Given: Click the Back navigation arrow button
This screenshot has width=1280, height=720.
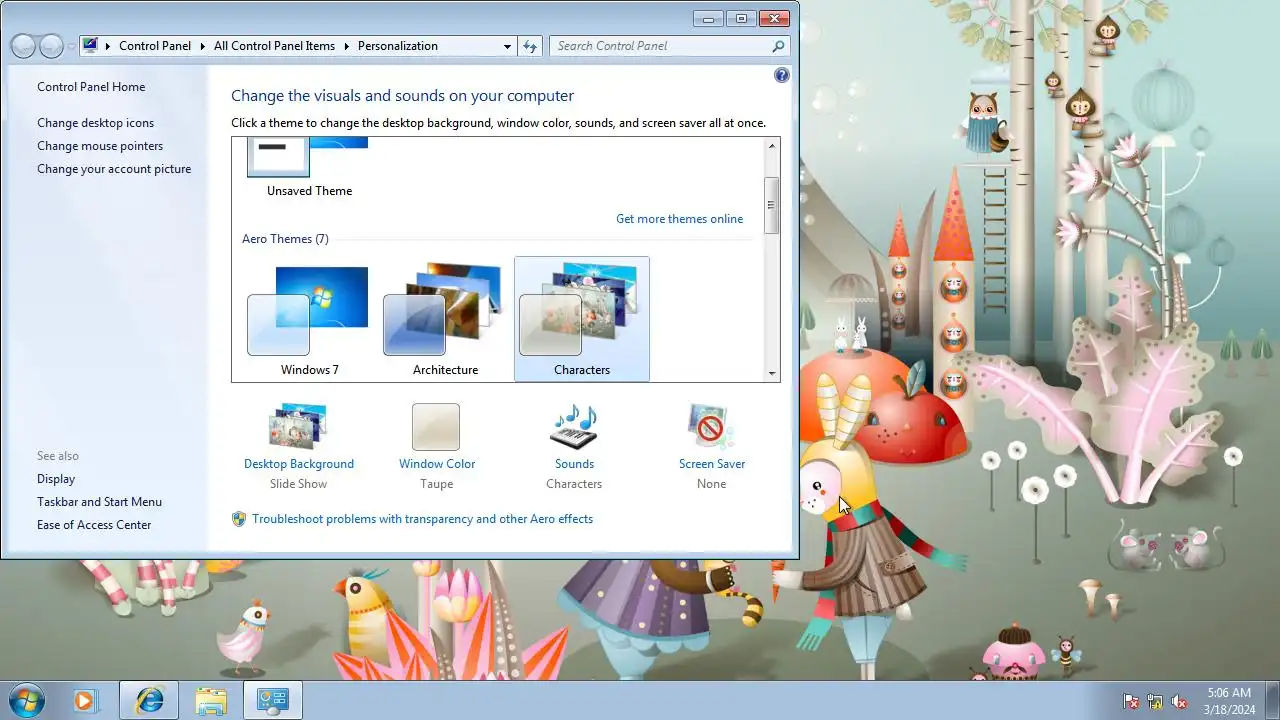Looking at the screenshot, I should coord(24,46).
